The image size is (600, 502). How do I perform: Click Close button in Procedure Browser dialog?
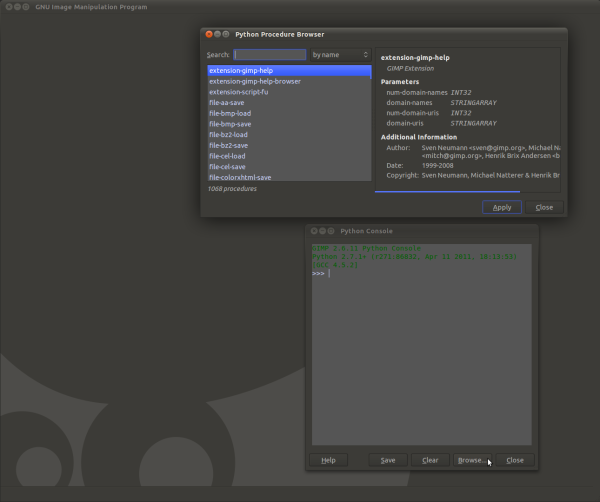(544, 207)
